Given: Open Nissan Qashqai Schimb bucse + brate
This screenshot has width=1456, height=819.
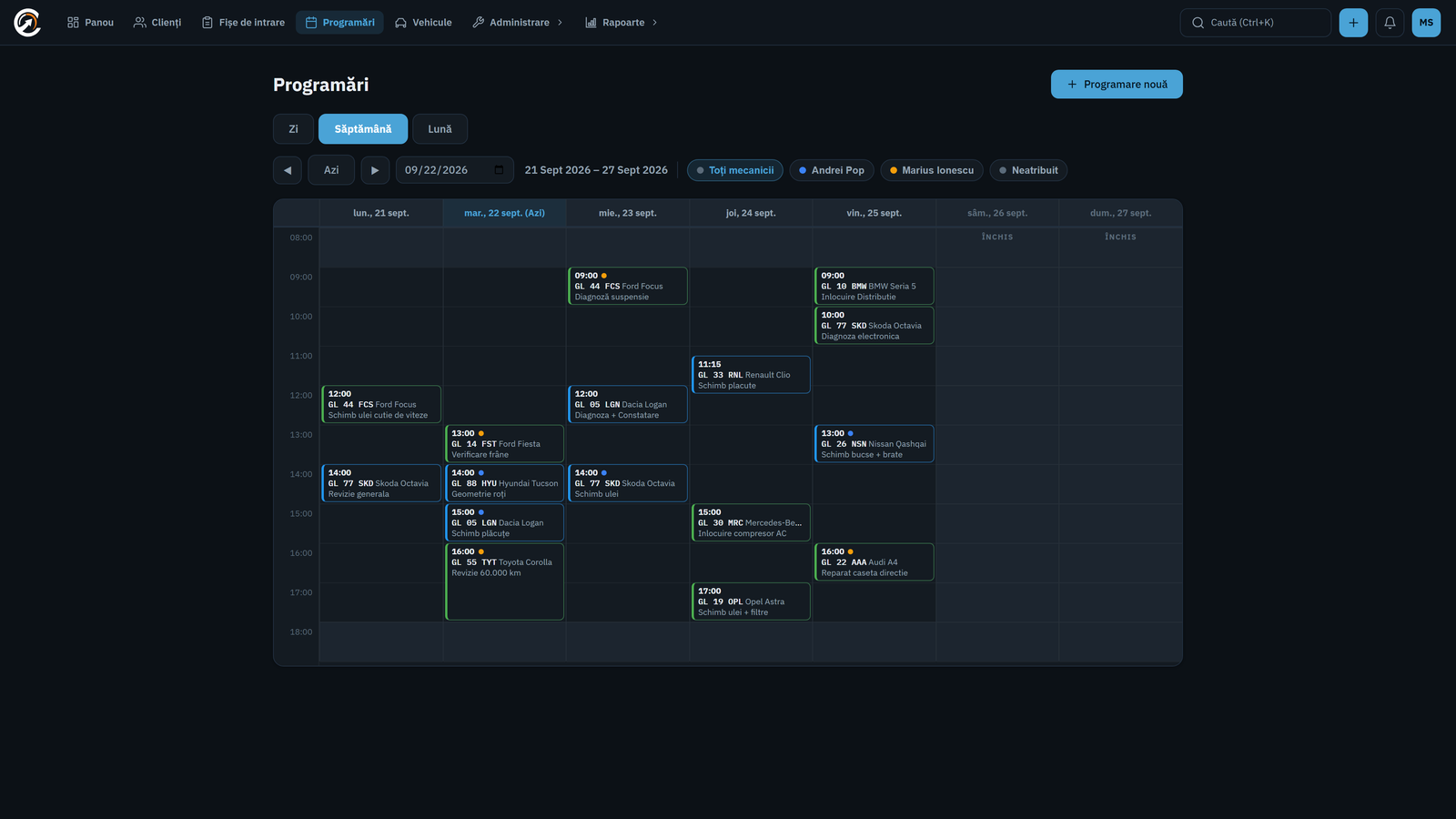Looking at the screenshot, I should point(875,444).
